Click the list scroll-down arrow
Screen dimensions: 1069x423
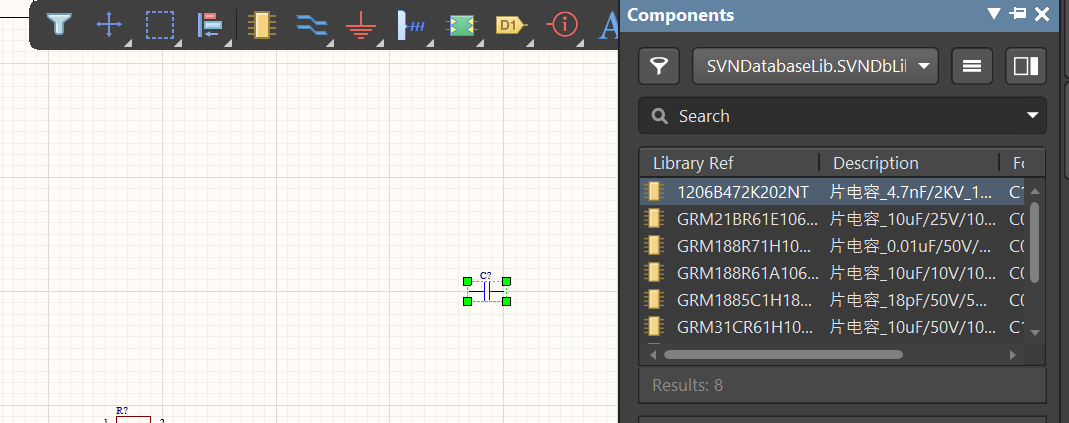tap(1034, 332)
